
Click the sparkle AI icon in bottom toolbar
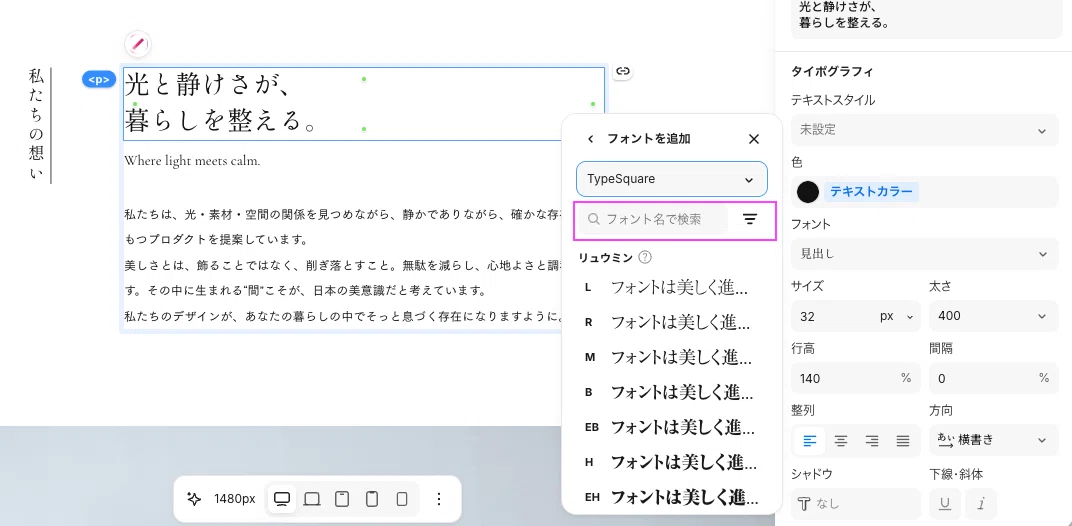194,499
